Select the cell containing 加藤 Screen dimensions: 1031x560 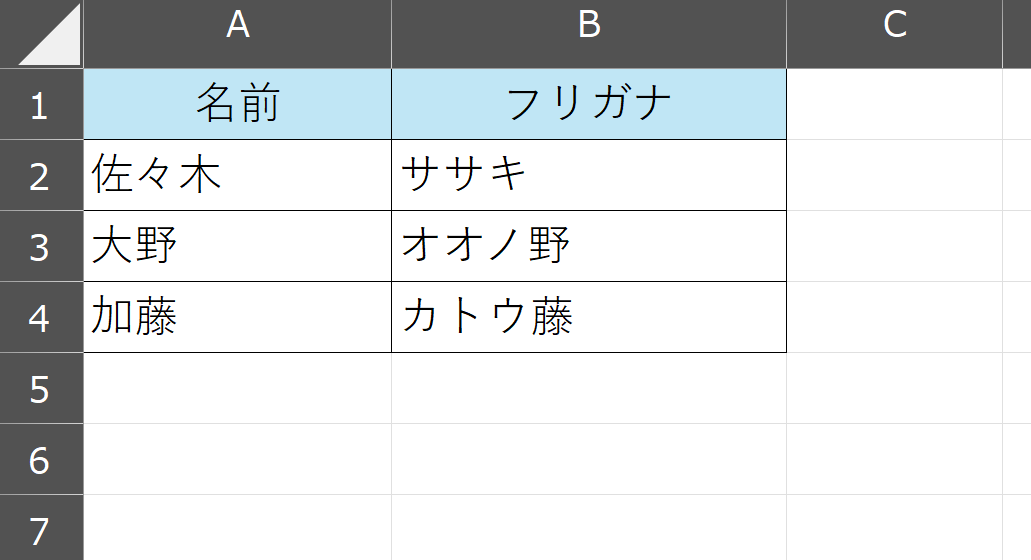(x=237, y=318)
